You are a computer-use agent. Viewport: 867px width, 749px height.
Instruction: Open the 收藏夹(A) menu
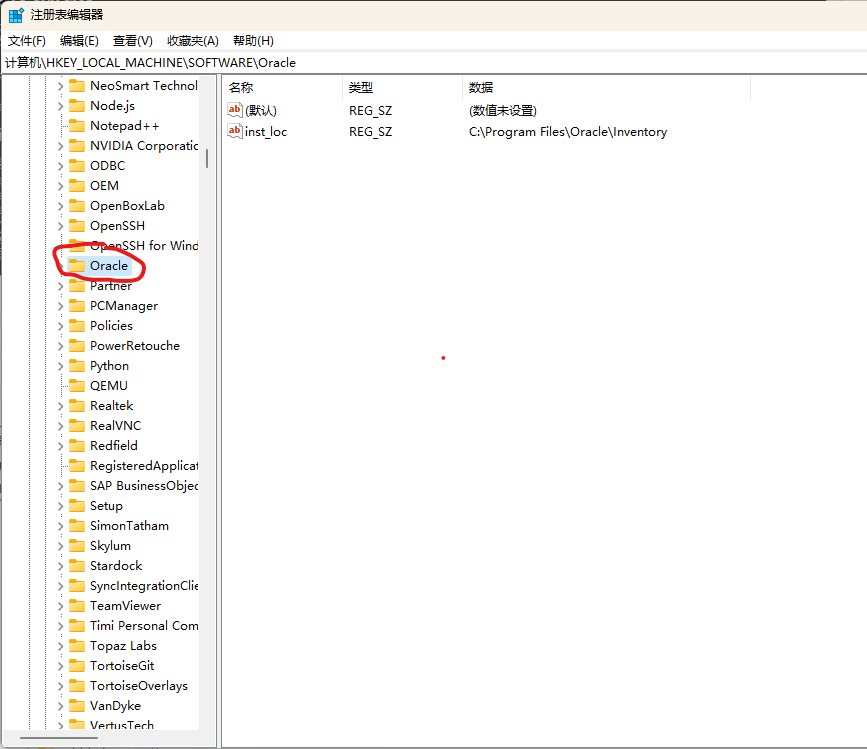tap(193, 41)
